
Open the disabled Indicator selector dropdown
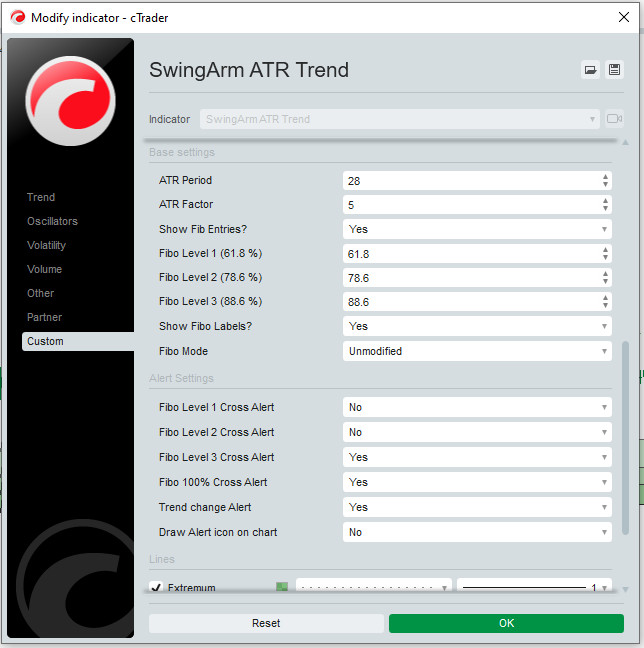[400, 119]
